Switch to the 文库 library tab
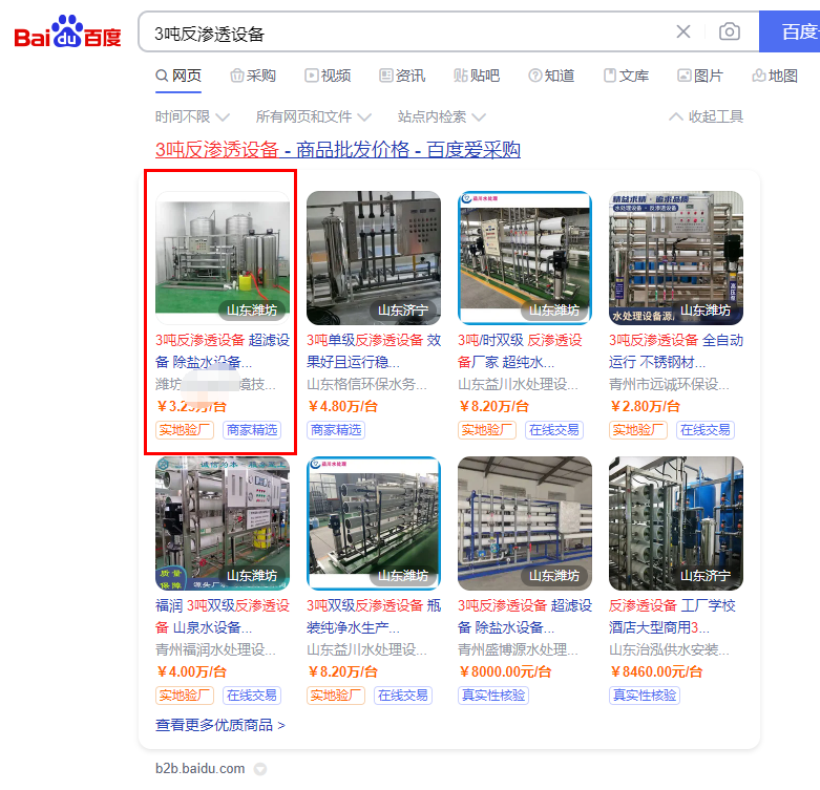This screenshot has width=820, height=790. point(626,76)
